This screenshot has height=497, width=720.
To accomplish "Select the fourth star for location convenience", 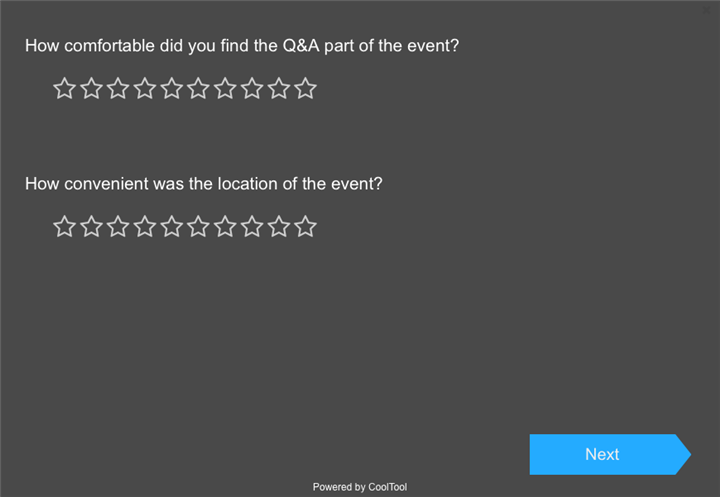I will [145, 227].
